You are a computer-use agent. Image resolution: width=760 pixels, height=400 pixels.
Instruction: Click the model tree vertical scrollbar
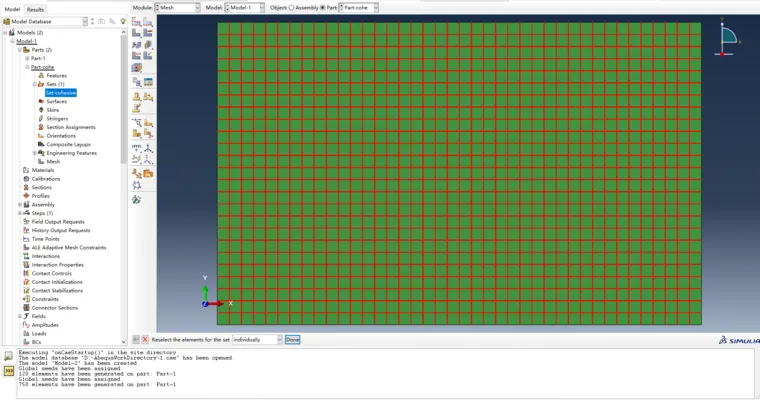pyautogui.click(x=123, y=99)
